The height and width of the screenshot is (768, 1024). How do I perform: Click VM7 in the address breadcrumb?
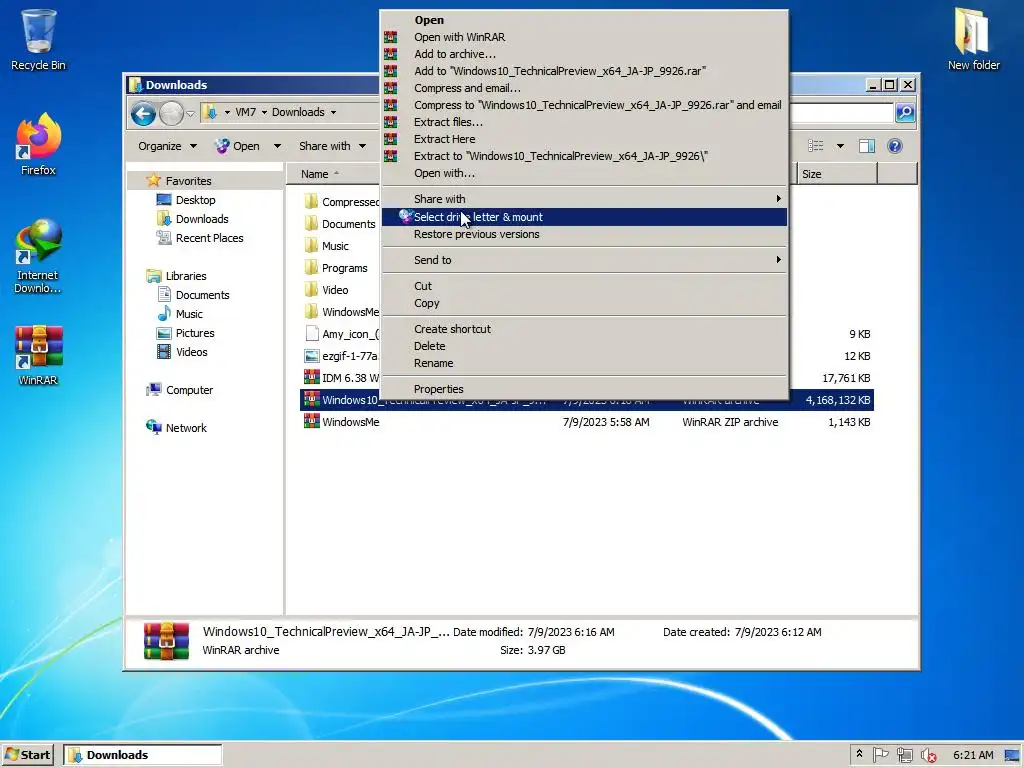pyautogui.click(x=246, y=112)
